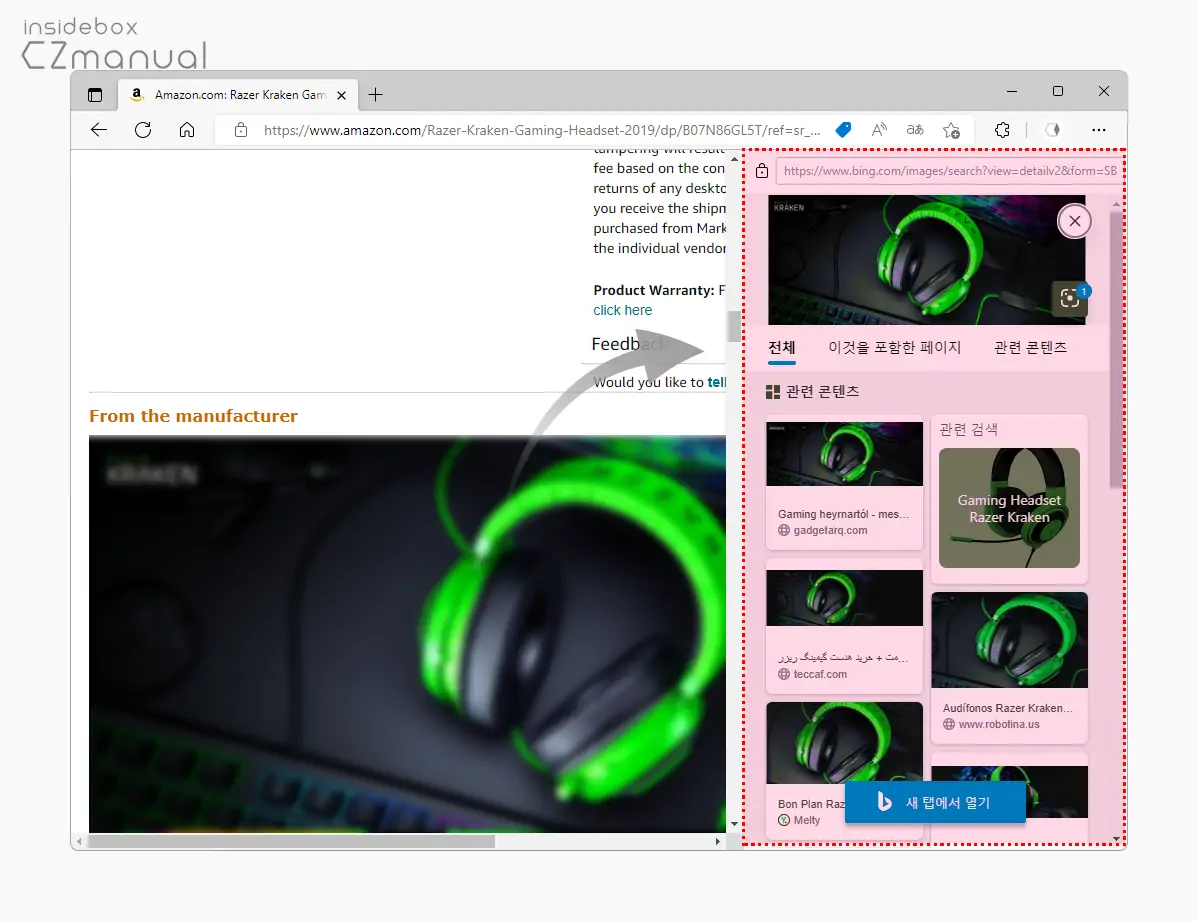Switch to 이것을 포함한 페이지 tab

895,348
